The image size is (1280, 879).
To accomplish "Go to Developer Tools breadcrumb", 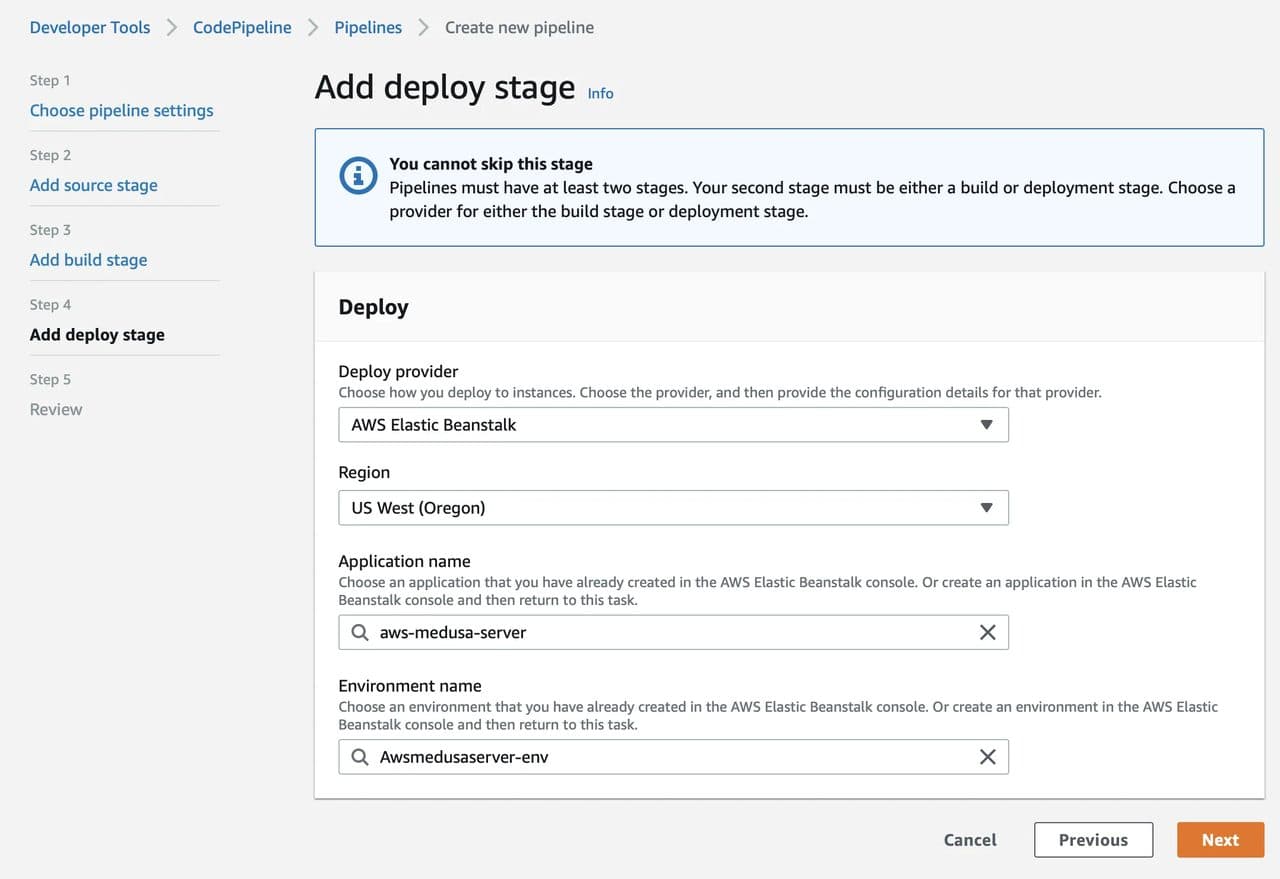I will (x=90, y=27).
